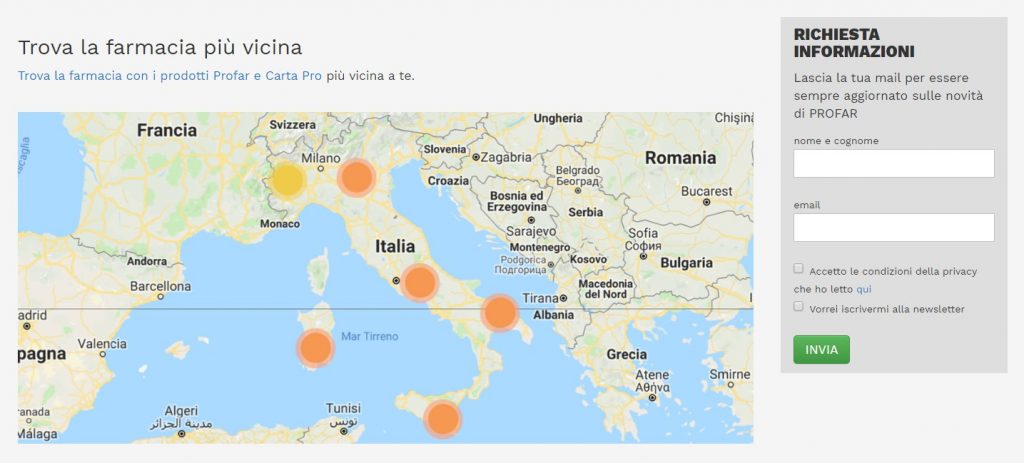The image size is (1024, 463).
Task: Click the green INVIA button
Action: point(822,349)
